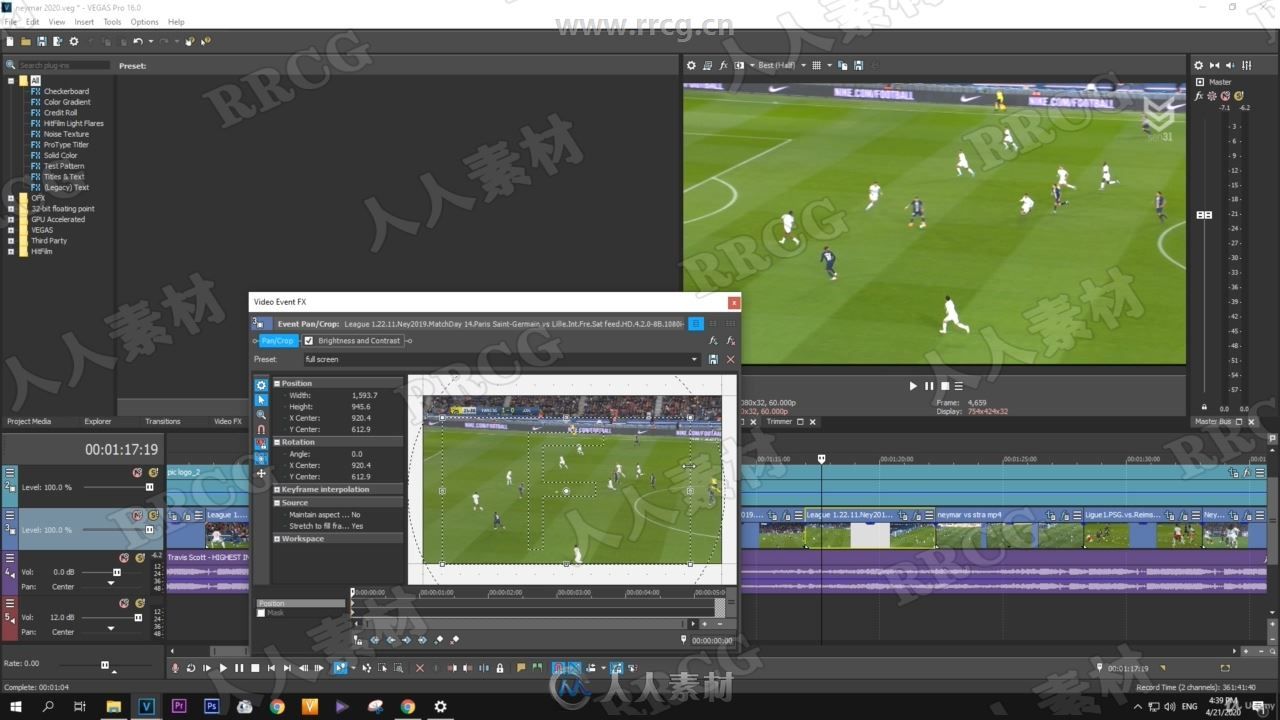Collapse the Source properties section

[x=277, y=503]
